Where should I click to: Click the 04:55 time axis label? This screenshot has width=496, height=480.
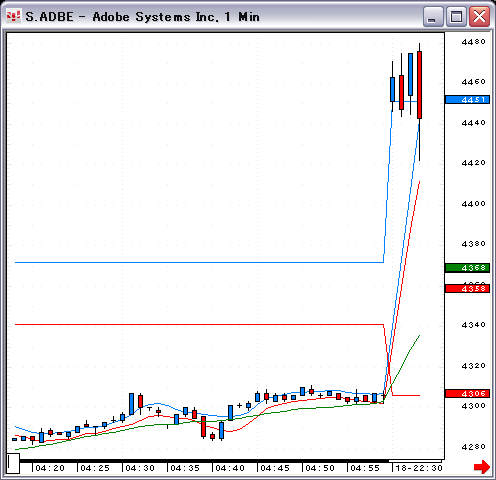[x=365, y=468]
